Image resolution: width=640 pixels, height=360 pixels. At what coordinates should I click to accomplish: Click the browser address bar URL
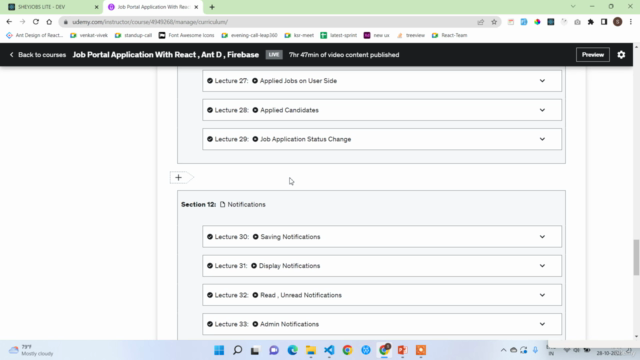(x=150, y=22)
